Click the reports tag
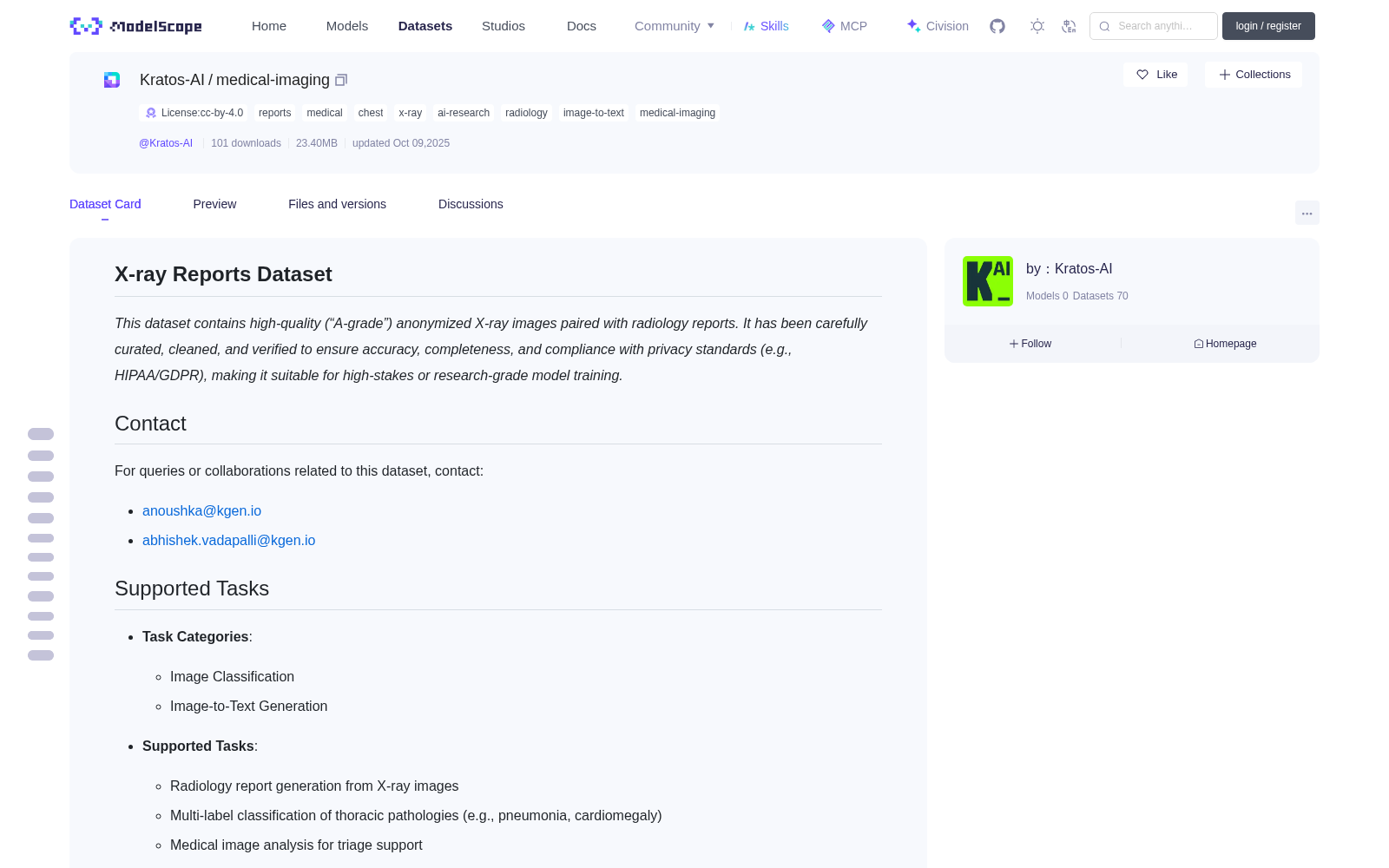This screenshot has height=868, width=1389. point(274,113)
